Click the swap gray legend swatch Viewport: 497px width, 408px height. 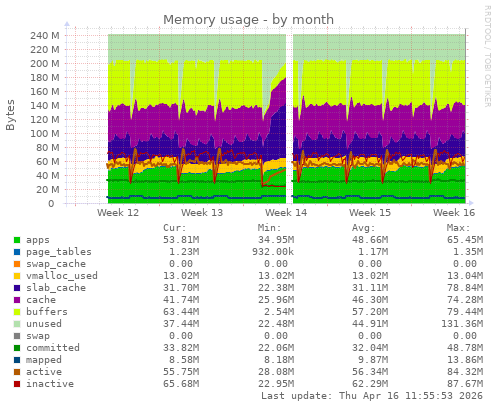[17, 336]
